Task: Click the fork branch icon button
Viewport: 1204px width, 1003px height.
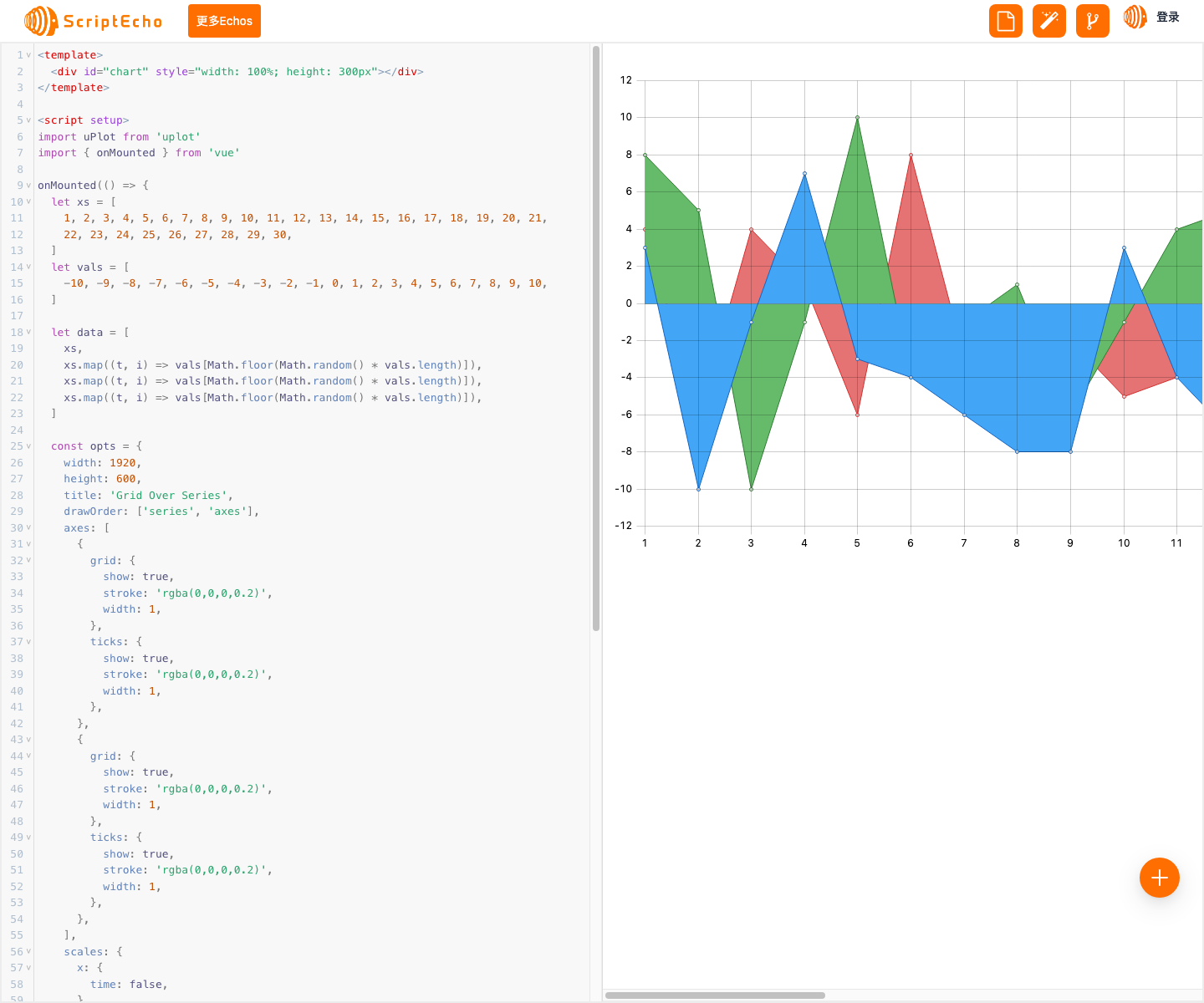Action: tap(1093, 21)
